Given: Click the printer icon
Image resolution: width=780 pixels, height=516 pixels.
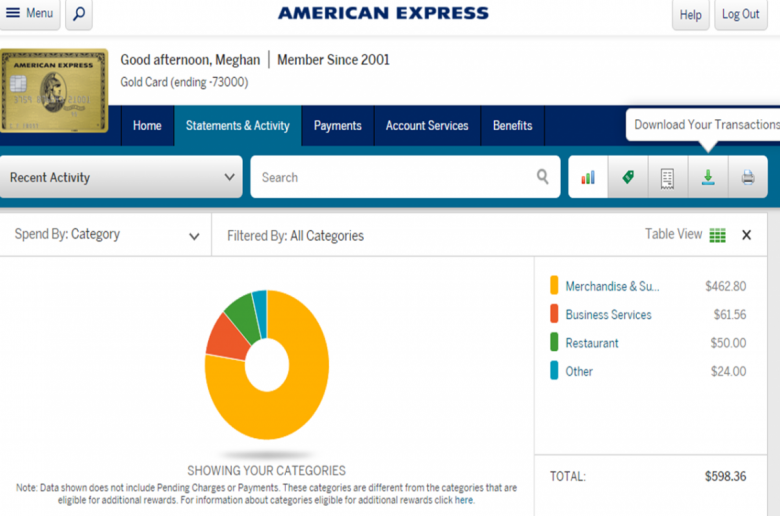Looking at the screenshot, I should tap(748, 177).
